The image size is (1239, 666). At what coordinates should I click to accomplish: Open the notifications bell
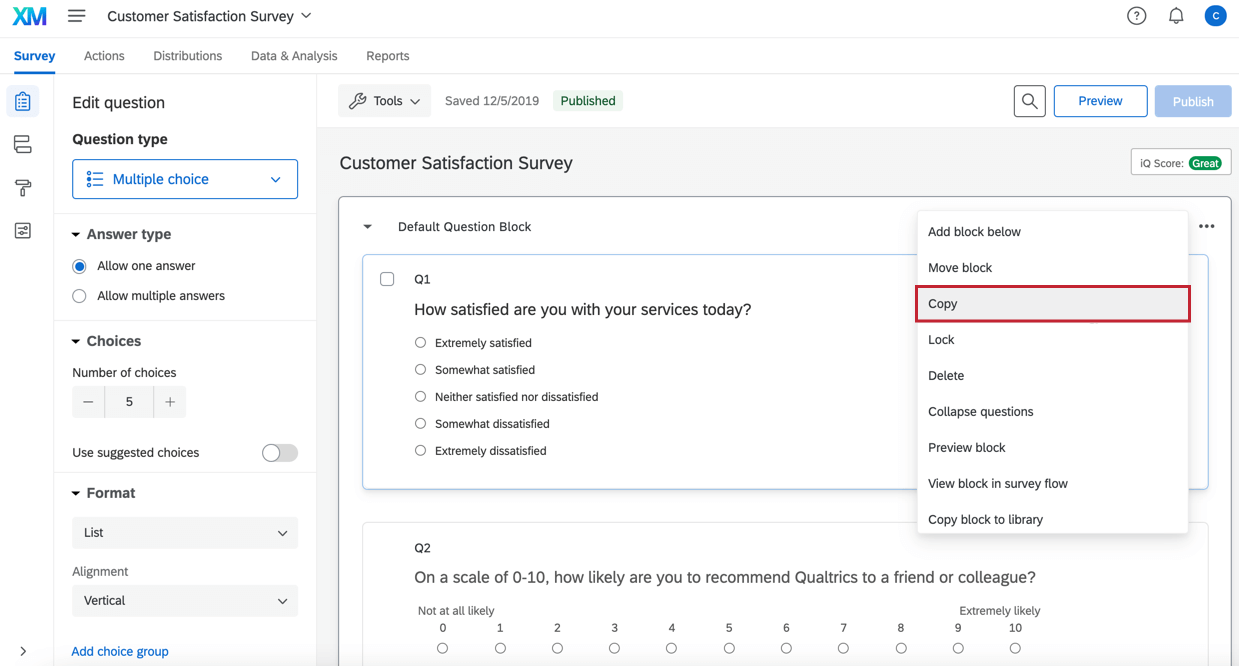1176,16
